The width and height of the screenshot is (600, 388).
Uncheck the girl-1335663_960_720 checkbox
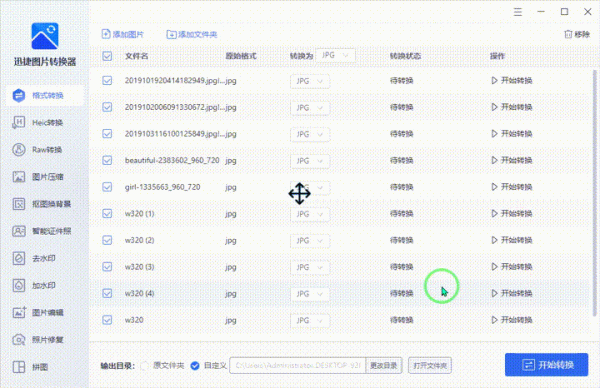[107, 187]
